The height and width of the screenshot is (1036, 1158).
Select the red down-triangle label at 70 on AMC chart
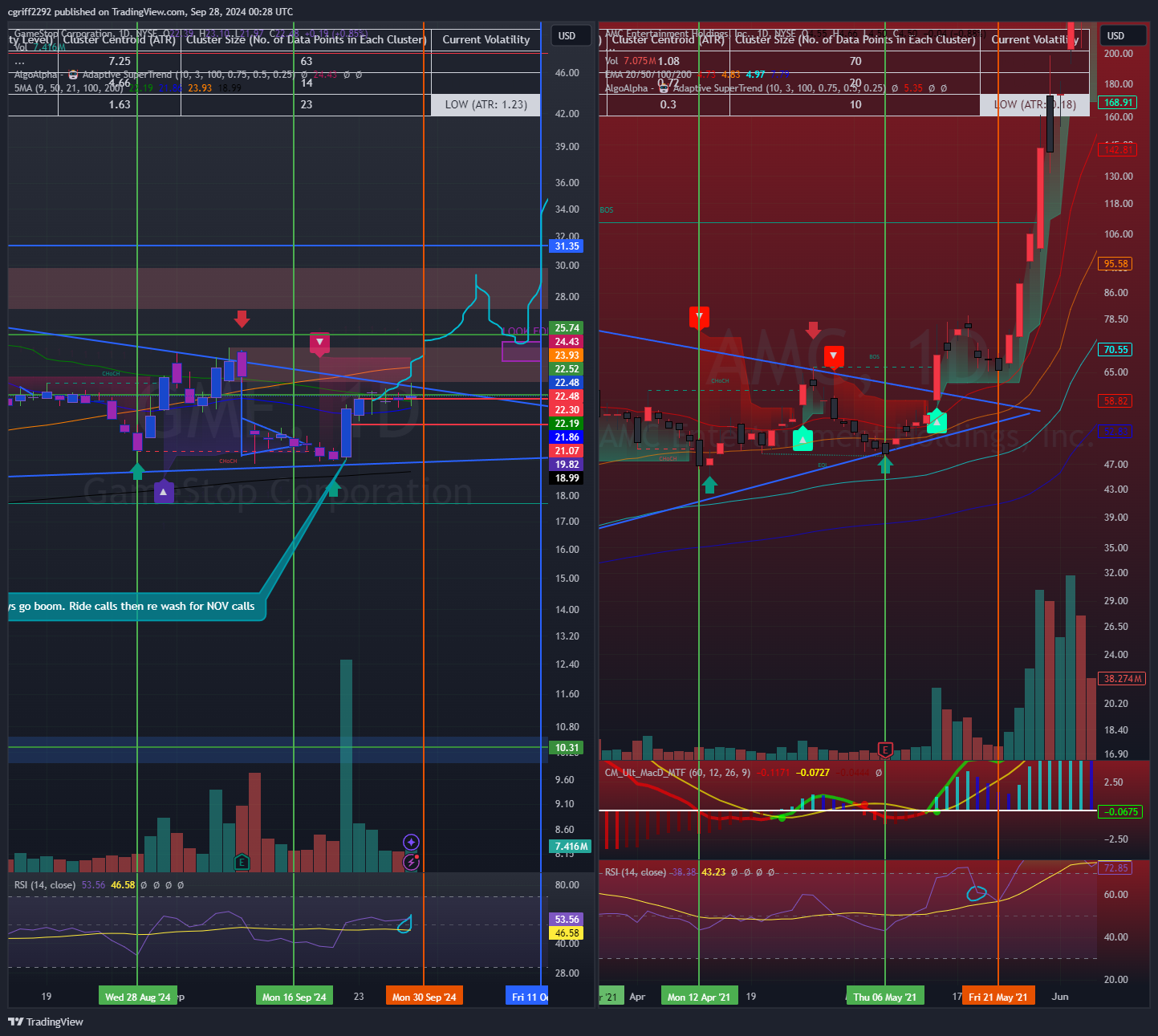[x=835, y=357]
